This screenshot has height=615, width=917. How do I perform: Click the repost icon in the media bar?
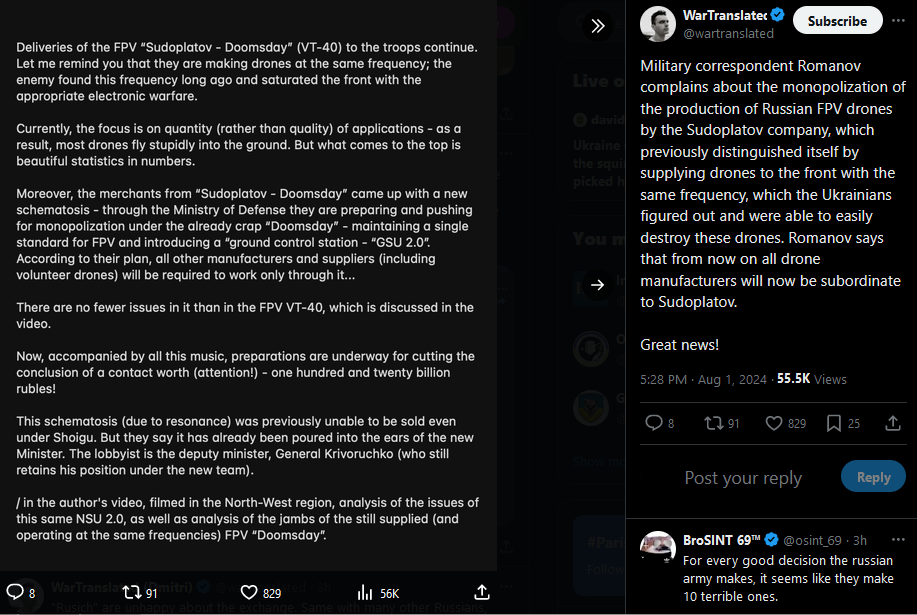(x=131, y=593)
